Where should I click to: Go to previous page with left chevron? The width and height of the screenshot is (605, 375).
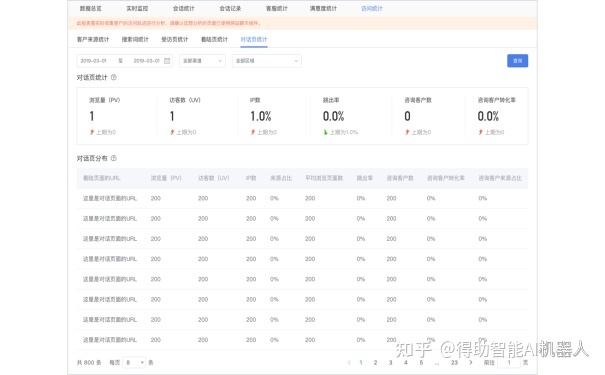[x=349, y=362]
